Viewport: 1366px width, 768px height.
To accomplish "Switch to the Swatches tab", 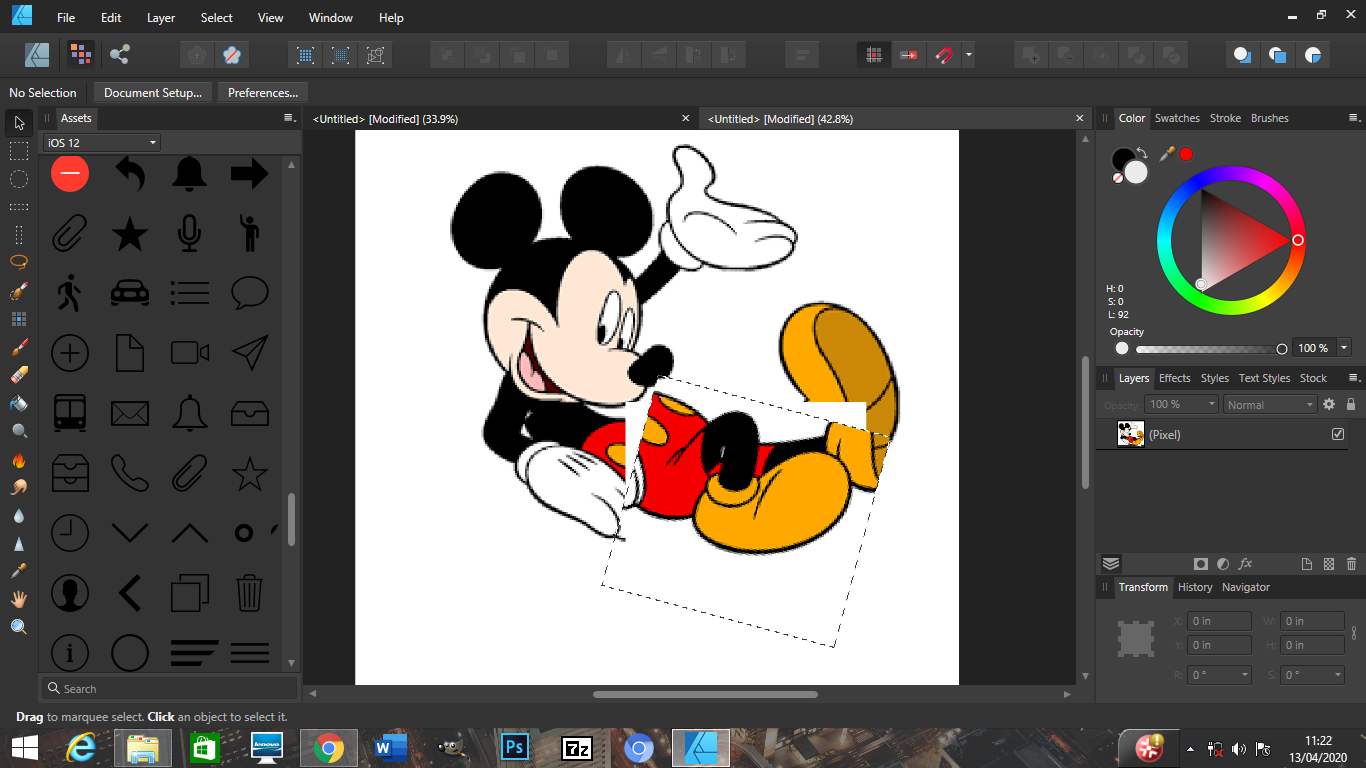I will 1177,118.
